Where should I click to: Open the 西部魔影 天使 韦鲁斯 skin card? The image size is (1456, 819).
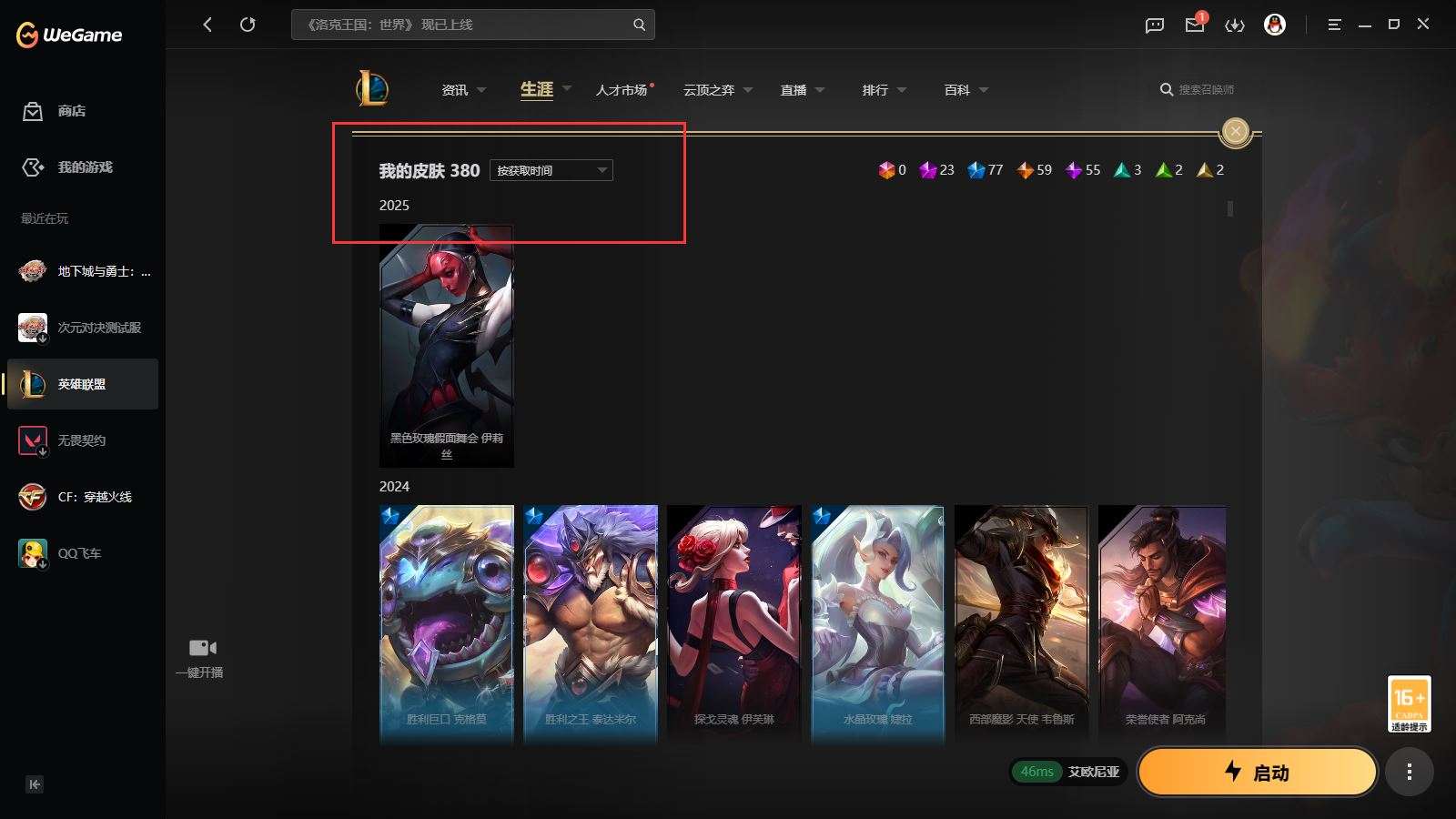point(1022,624)
